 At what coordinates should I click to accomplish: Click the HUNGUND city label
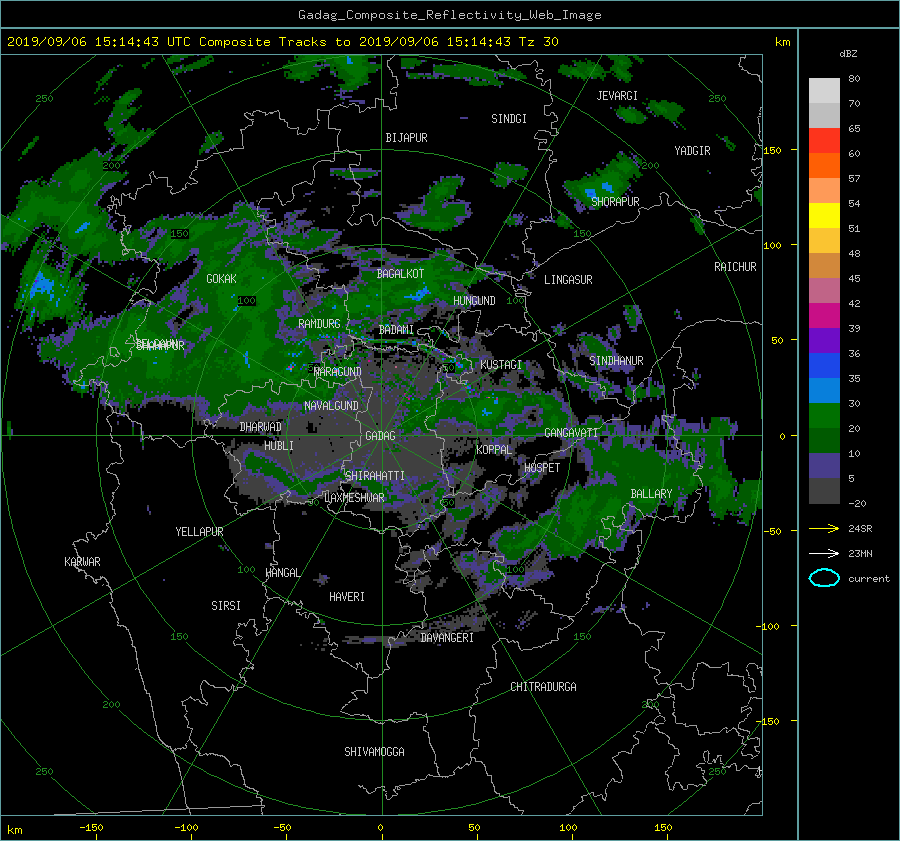(474, 301)
